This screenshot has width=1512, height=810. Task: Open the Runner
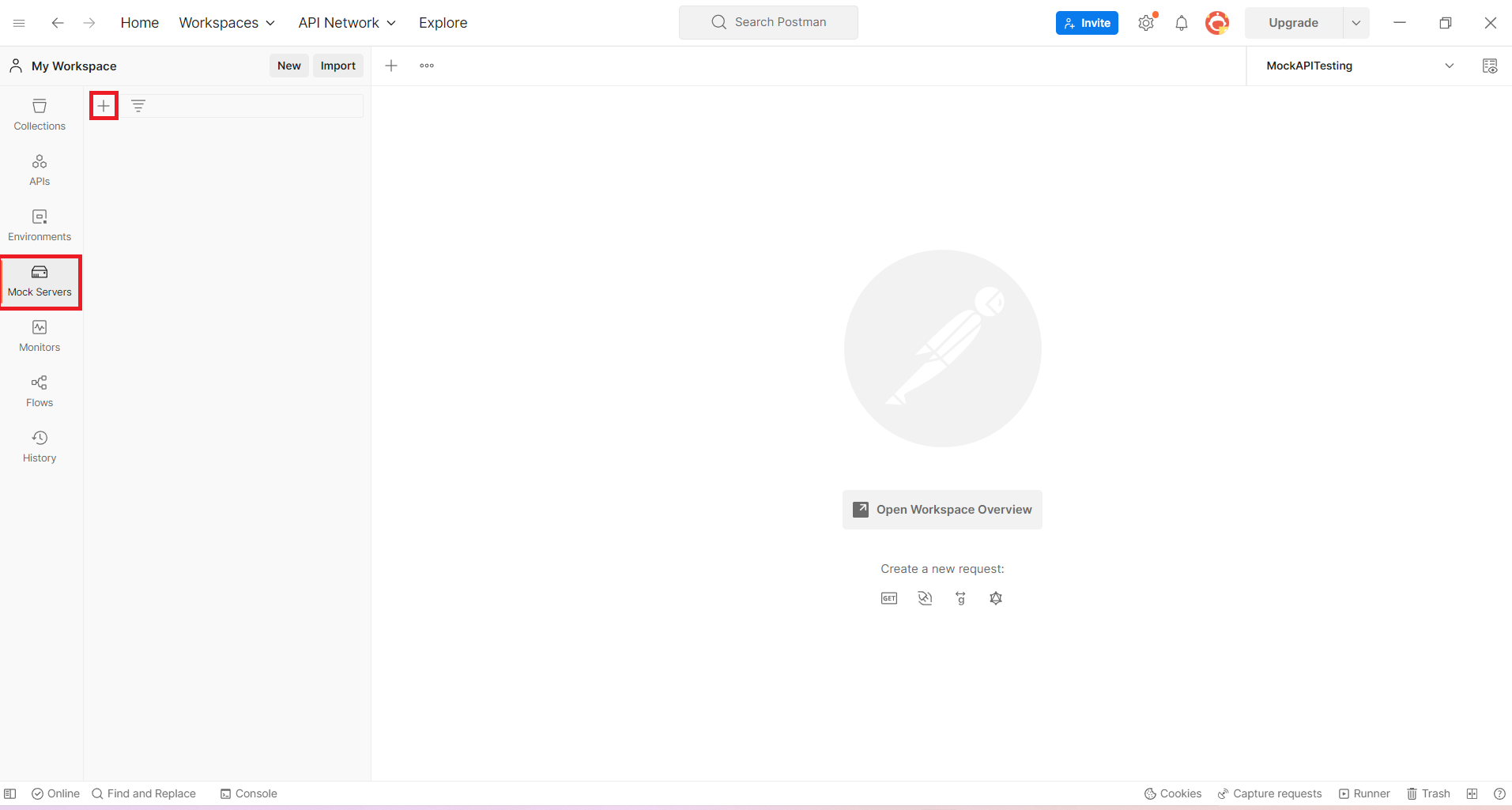pyautogui.click(x=1364, y=793)
